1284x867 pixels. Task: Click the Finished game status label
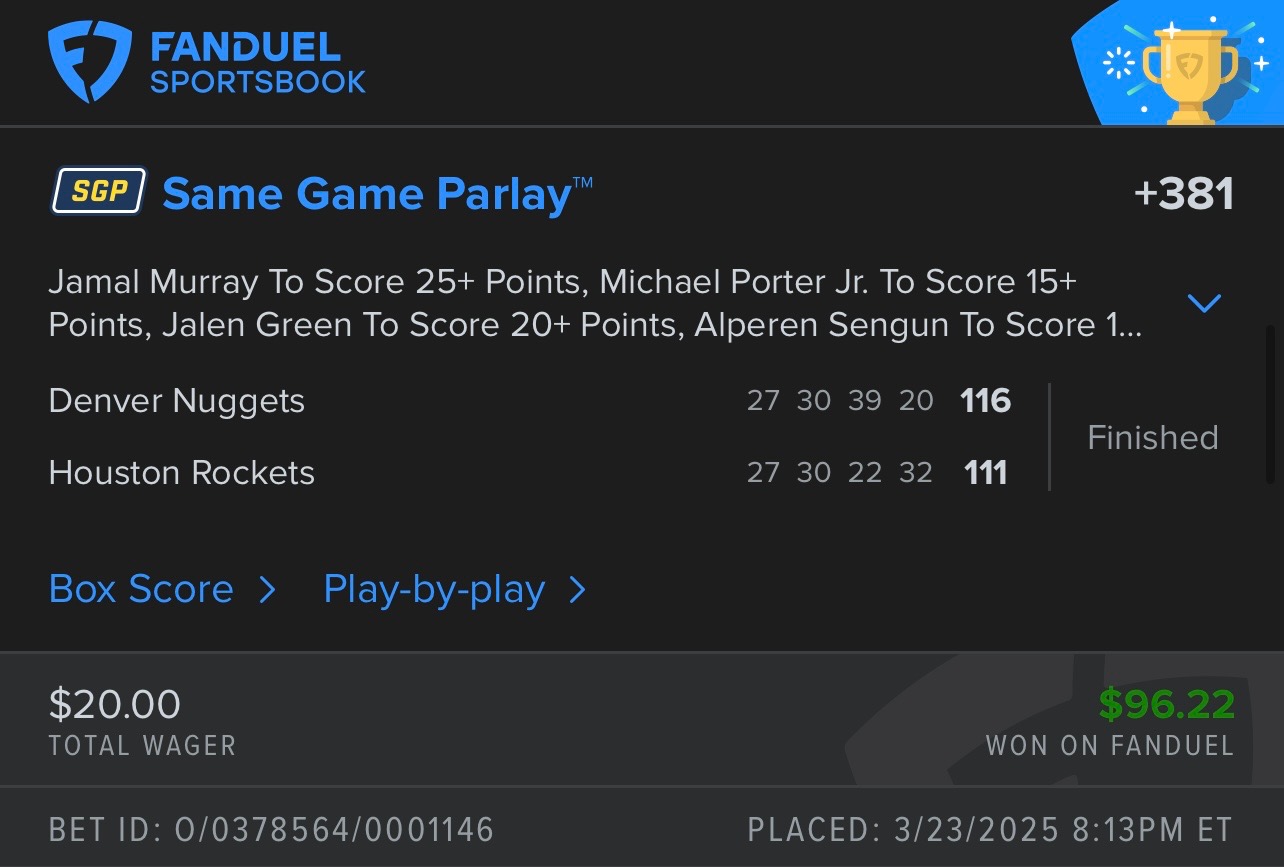(x=1152, y=438)
